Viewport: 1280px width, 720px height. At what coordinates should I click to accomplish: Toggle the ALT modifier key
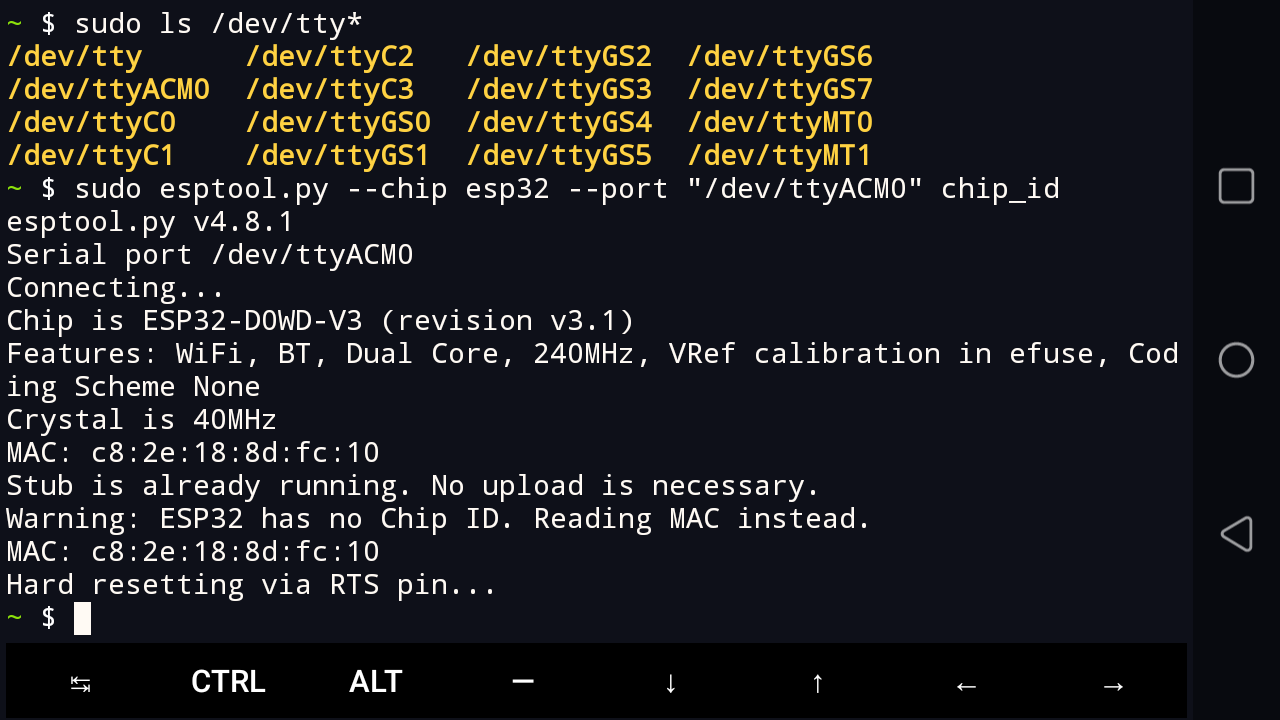pyautogui.click(x=375, y=682)
